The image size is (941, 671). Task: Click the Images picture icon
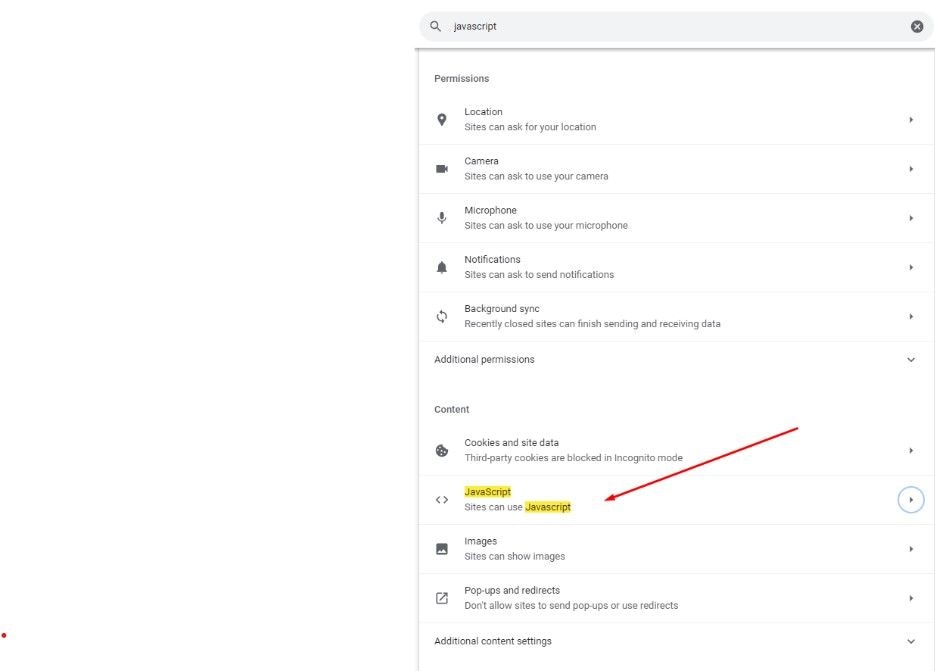pos(442,549)
